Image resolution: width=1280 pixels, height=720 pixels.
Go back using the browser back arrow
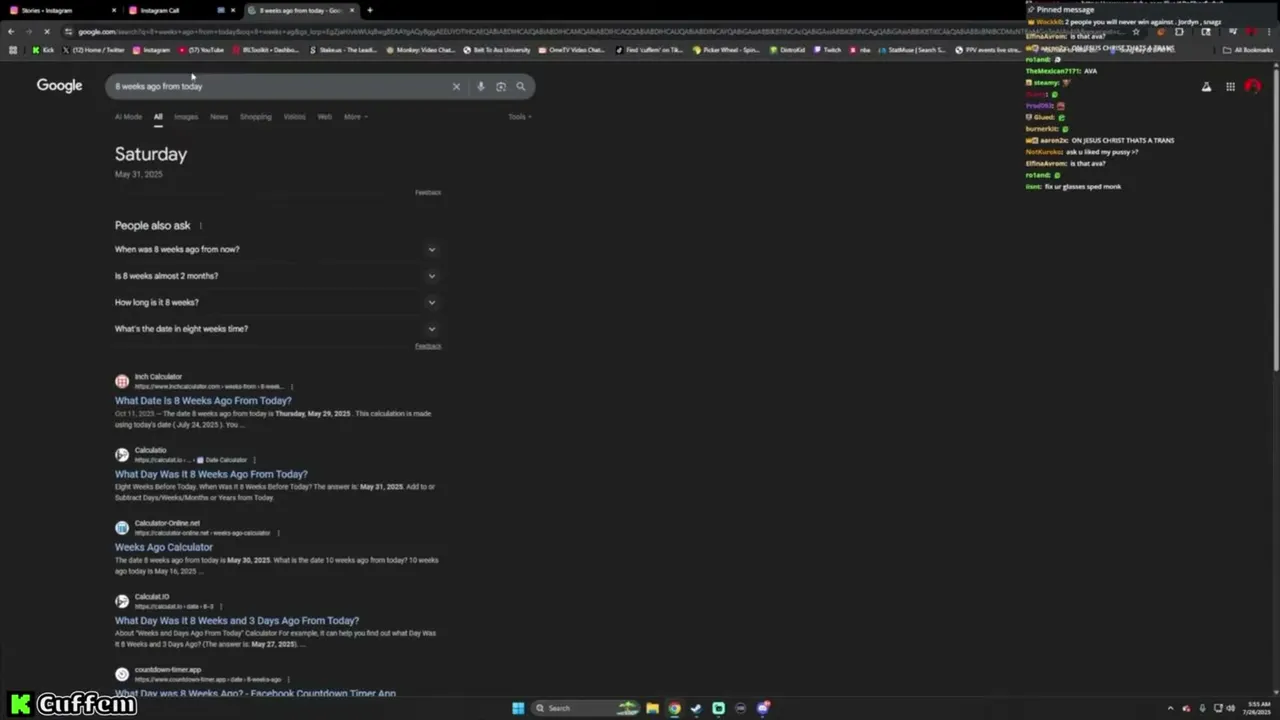pyautogui.click(x=11, y=32)
